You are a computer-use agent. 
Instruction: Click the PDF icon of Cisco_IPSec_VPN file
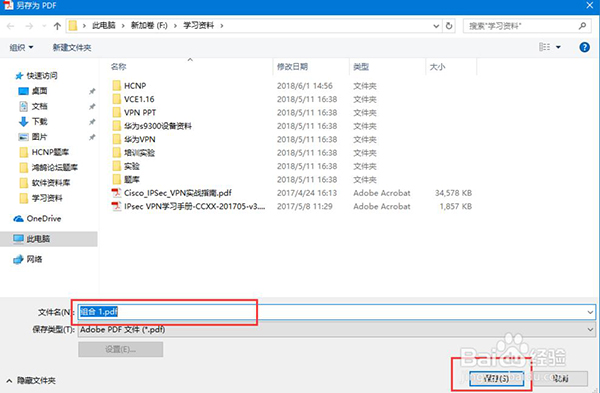click(x=116, y=193)
